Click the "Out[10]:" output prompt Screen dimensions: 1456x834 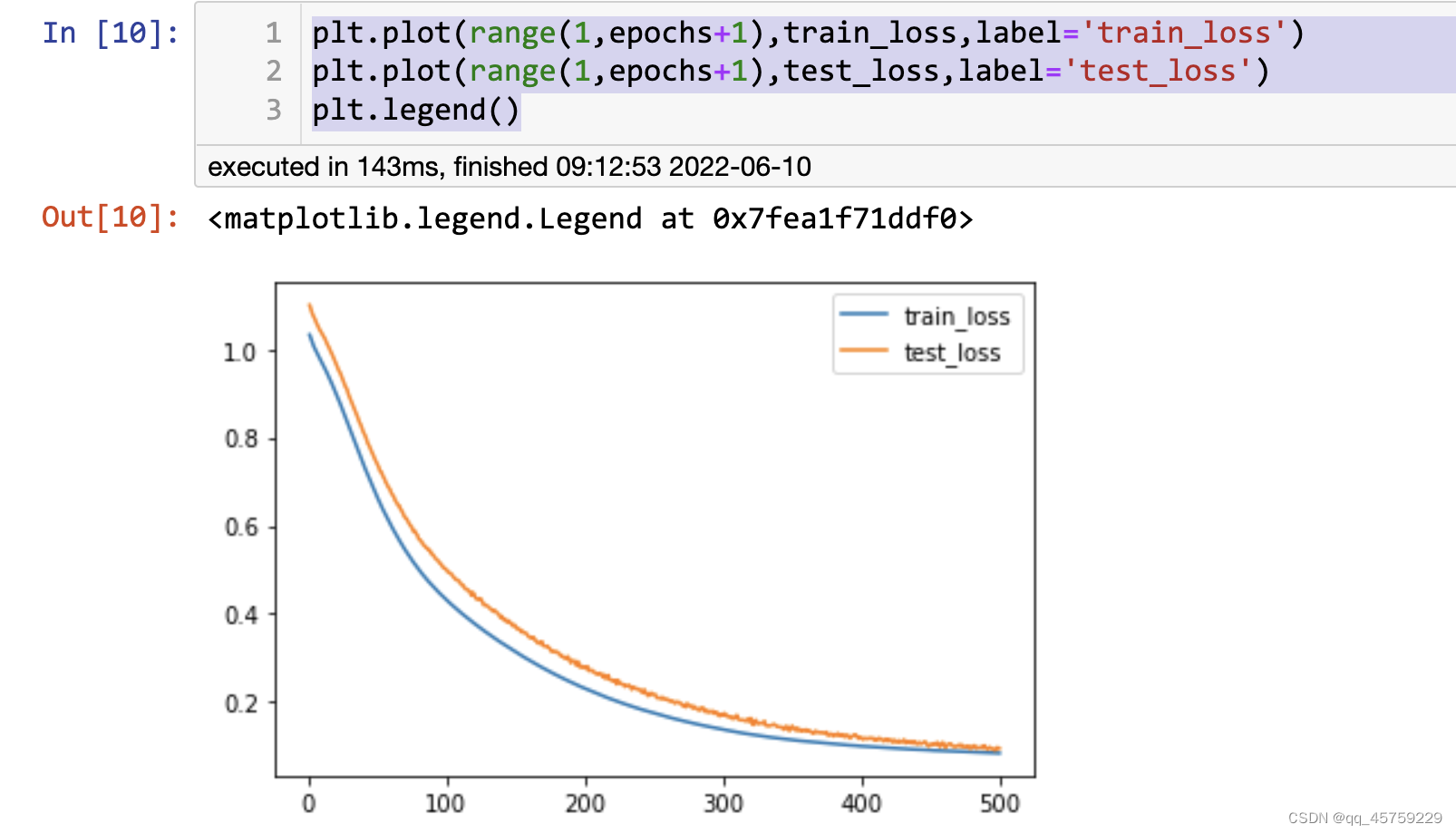click(111, 218)
